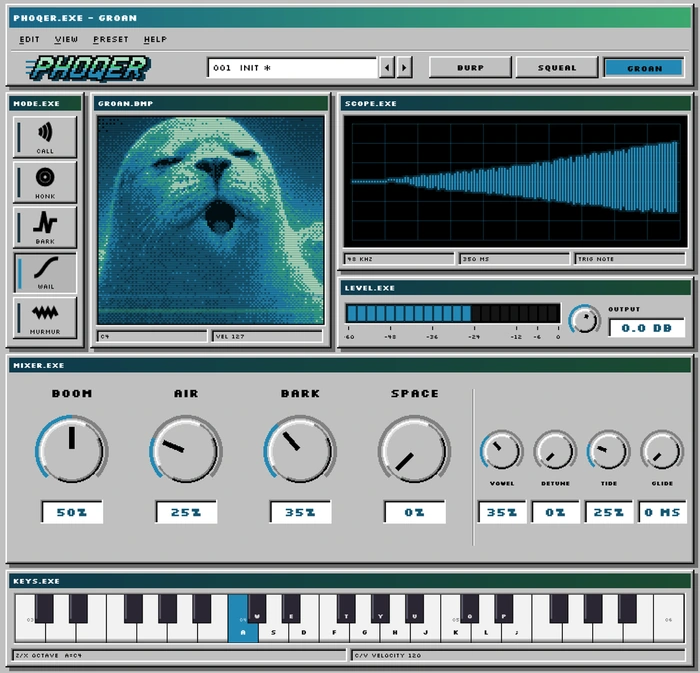
Task: Play the white key labeled S
Action: click(x=273, y=631)
